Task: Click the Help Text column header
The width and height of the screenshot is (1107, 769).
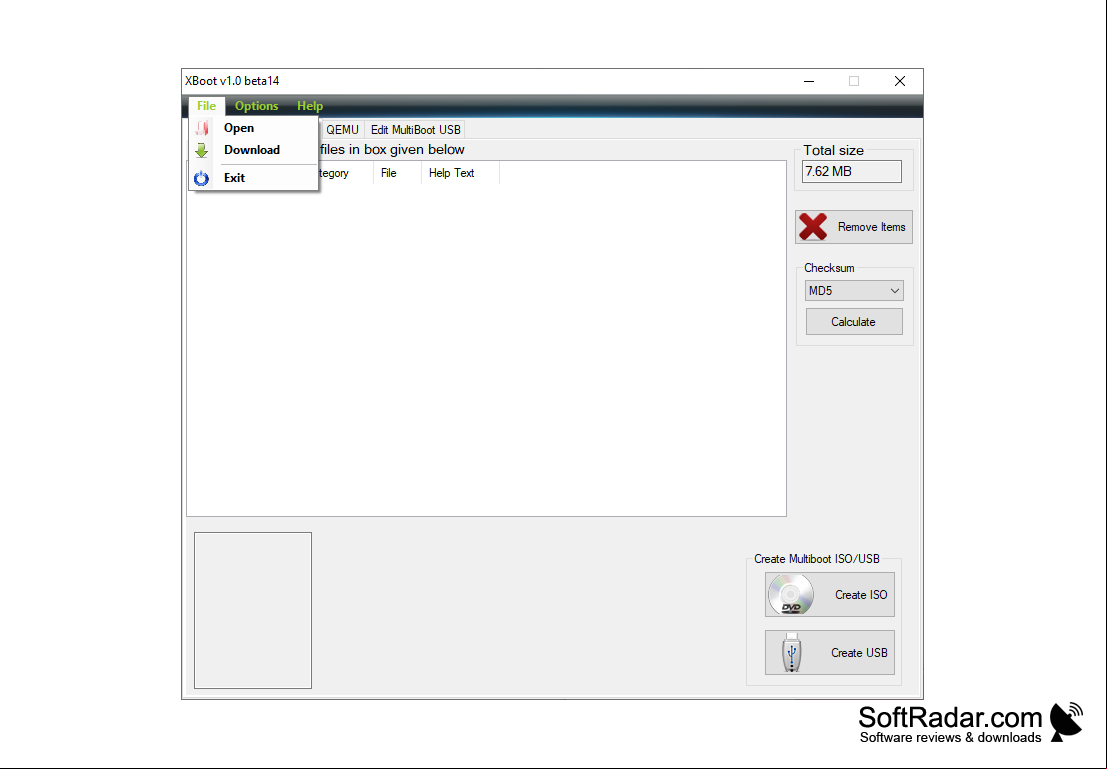Action: pos(460,173)
